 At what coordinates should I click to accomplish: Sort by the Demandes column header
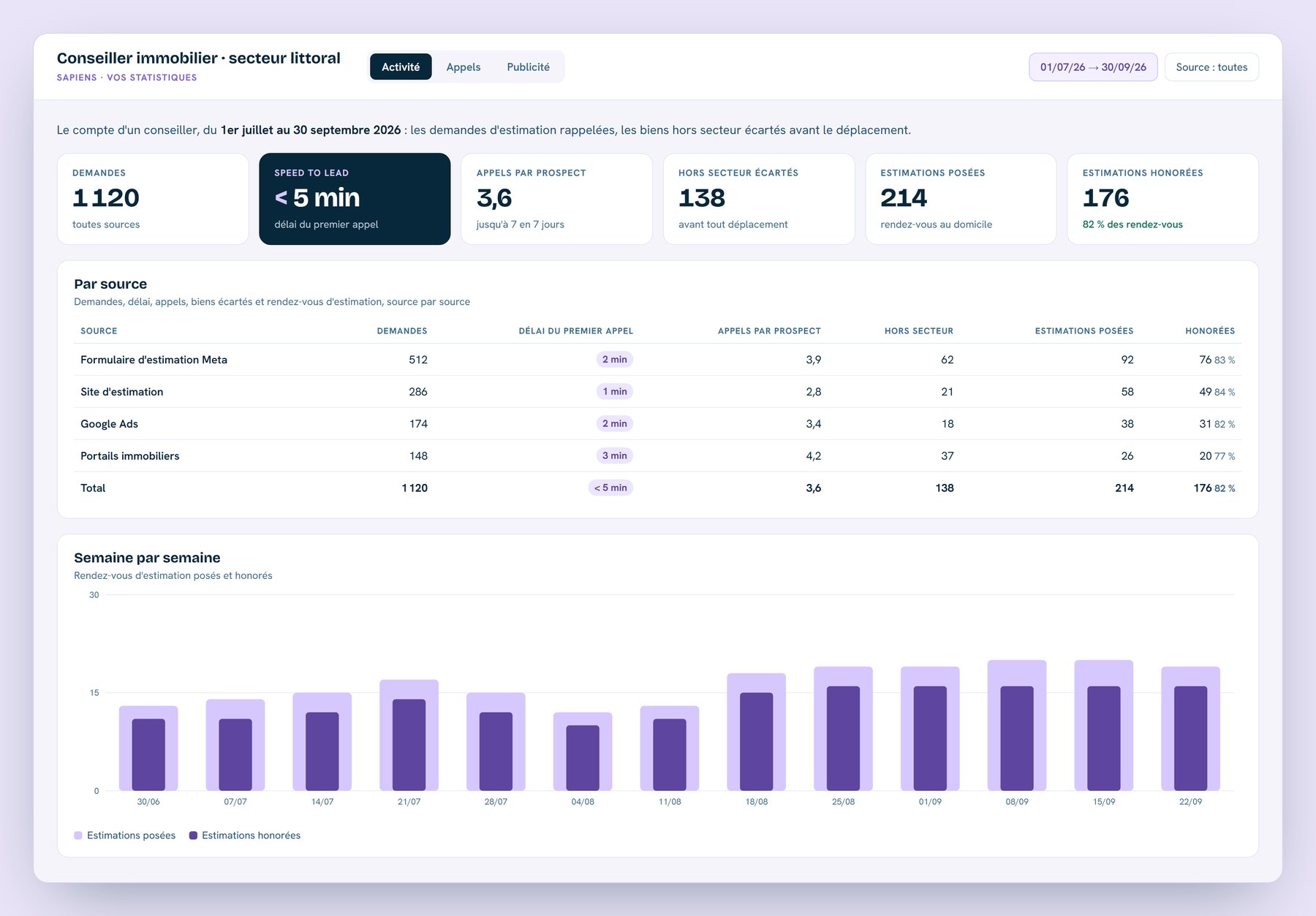[402, 331]
